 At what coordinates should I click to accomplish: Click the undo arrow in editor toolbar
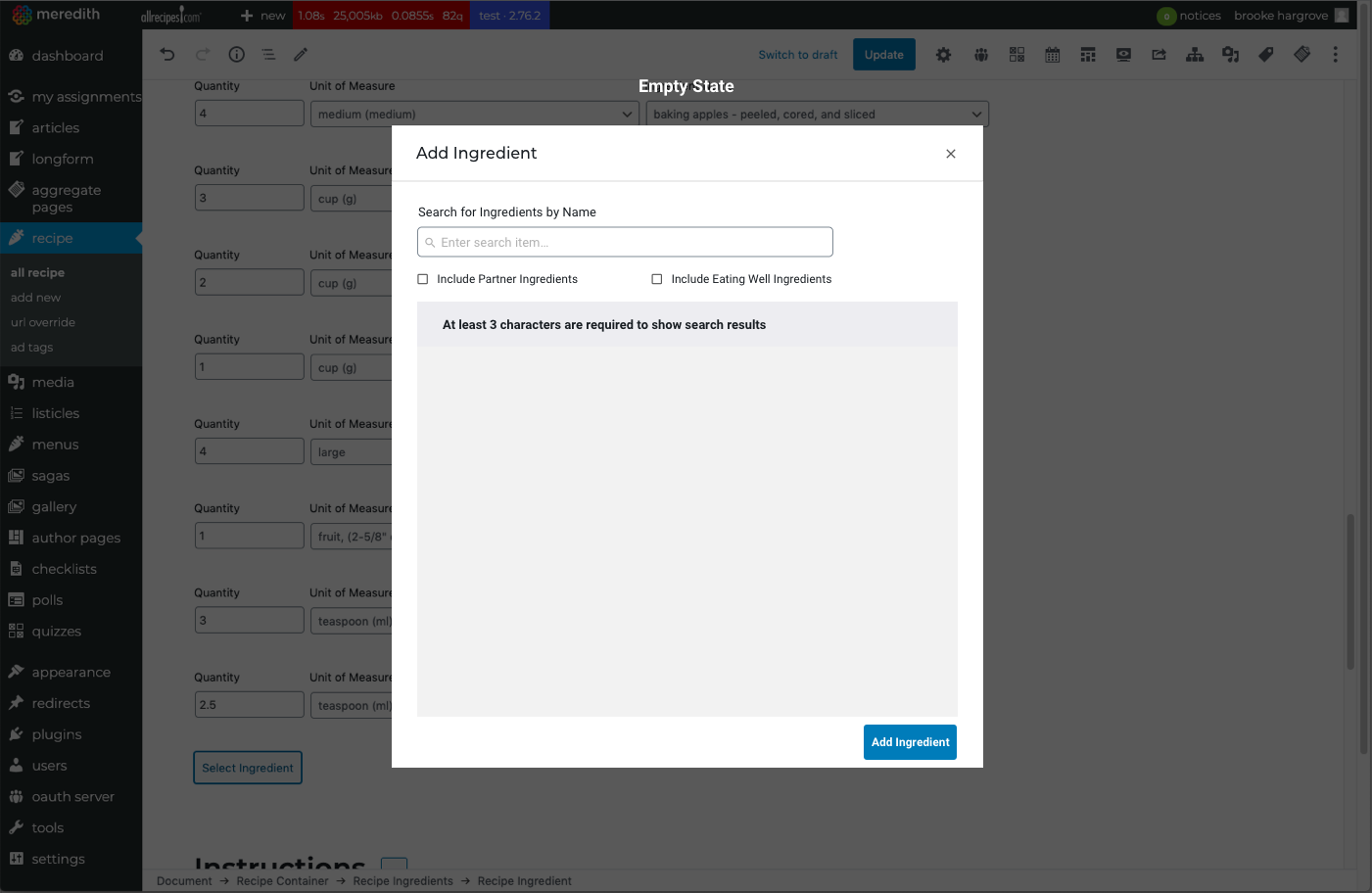tap(167, 55)
